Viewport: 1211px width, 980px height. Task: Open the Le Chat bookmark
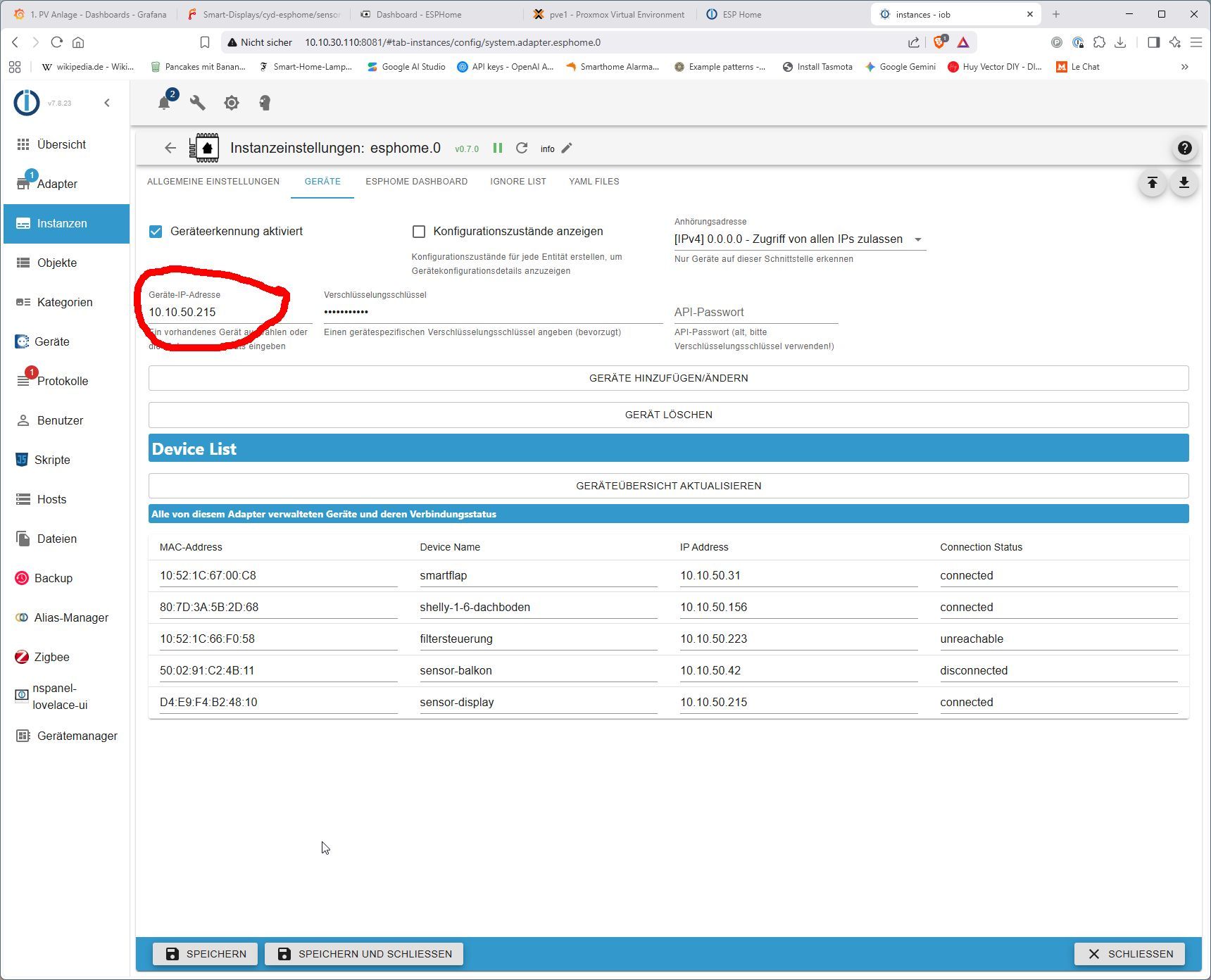(1078, 67)
